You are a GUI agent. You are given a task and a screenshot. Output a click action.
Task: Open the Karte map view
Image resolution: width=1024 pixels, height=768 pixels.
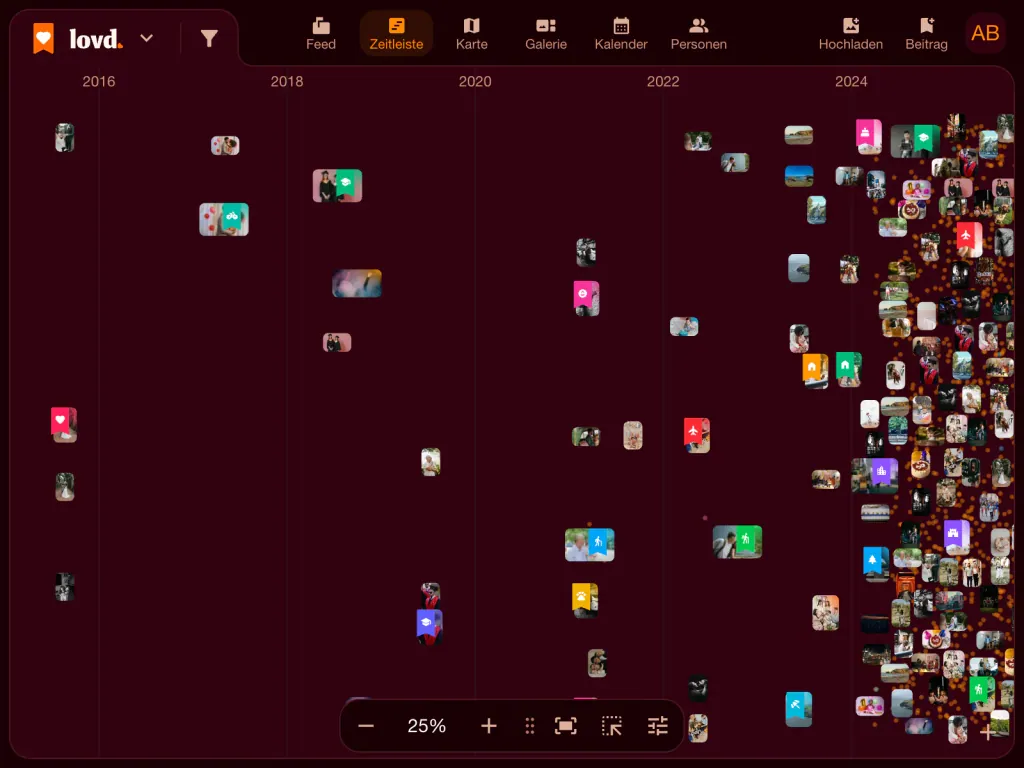click(x=472, y=34)
